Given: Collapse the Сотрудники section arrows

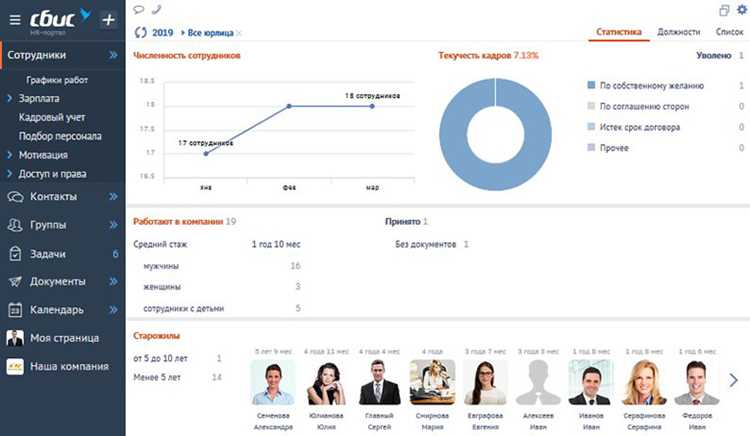Looking at the screenshot, I should tap(113, 55).
